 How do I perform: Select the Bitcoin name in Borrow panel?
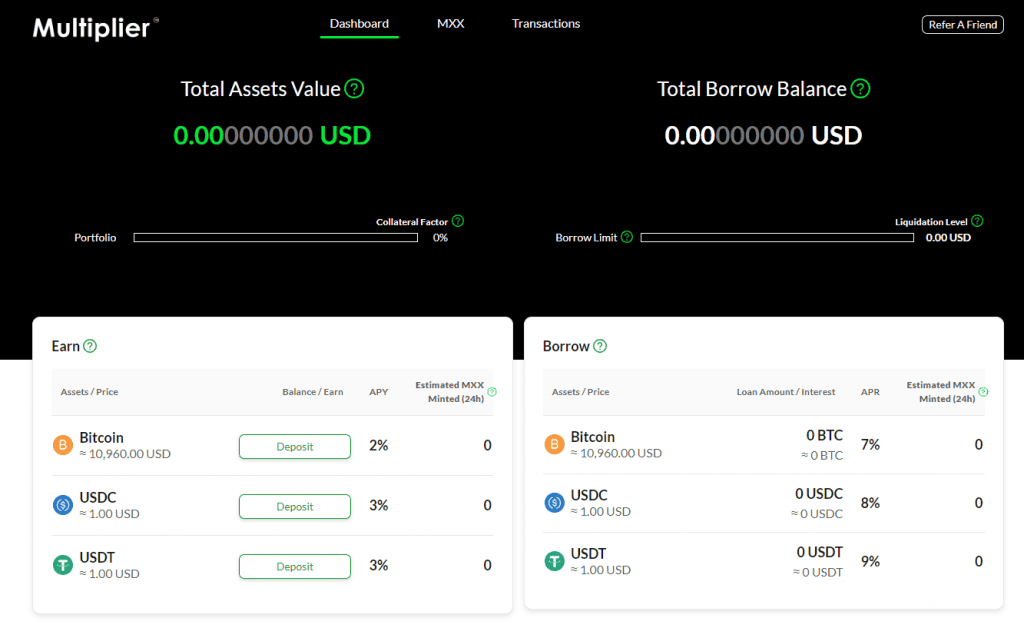[592, 437]
